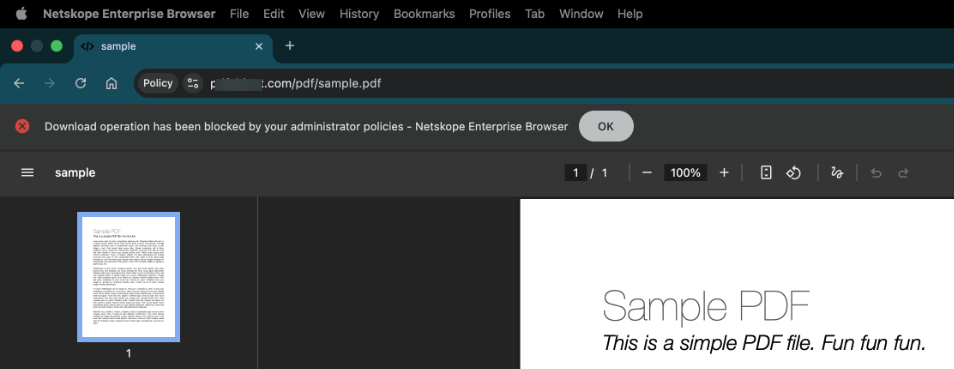Go back to previous page

19,83
